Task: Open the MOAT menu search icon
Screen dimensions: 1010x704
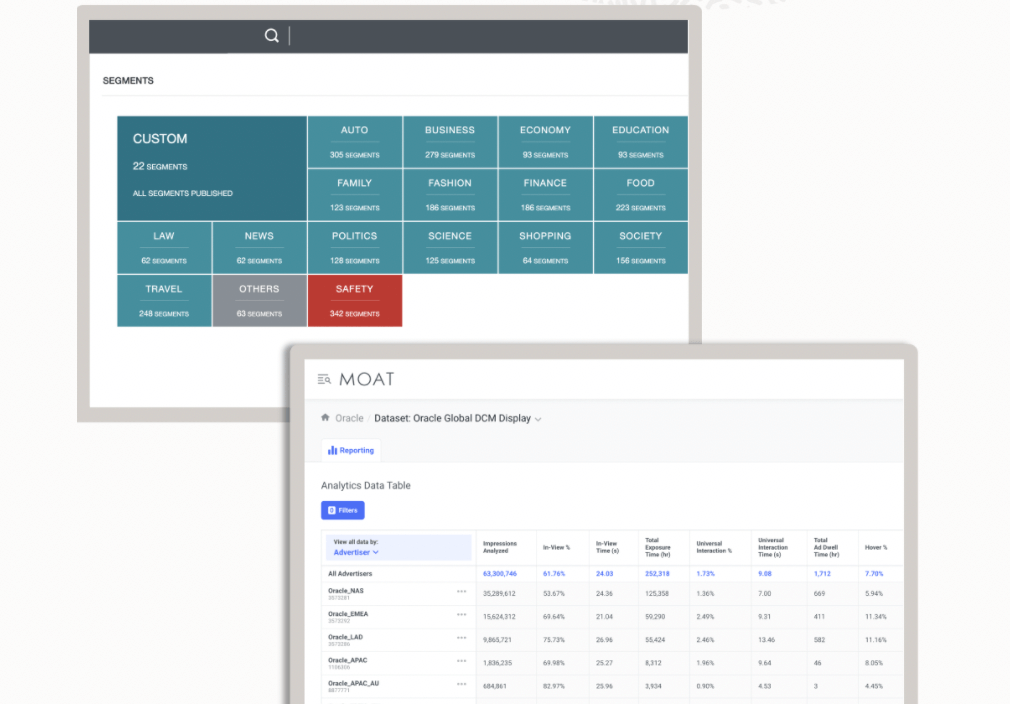Action: point(324,379)
